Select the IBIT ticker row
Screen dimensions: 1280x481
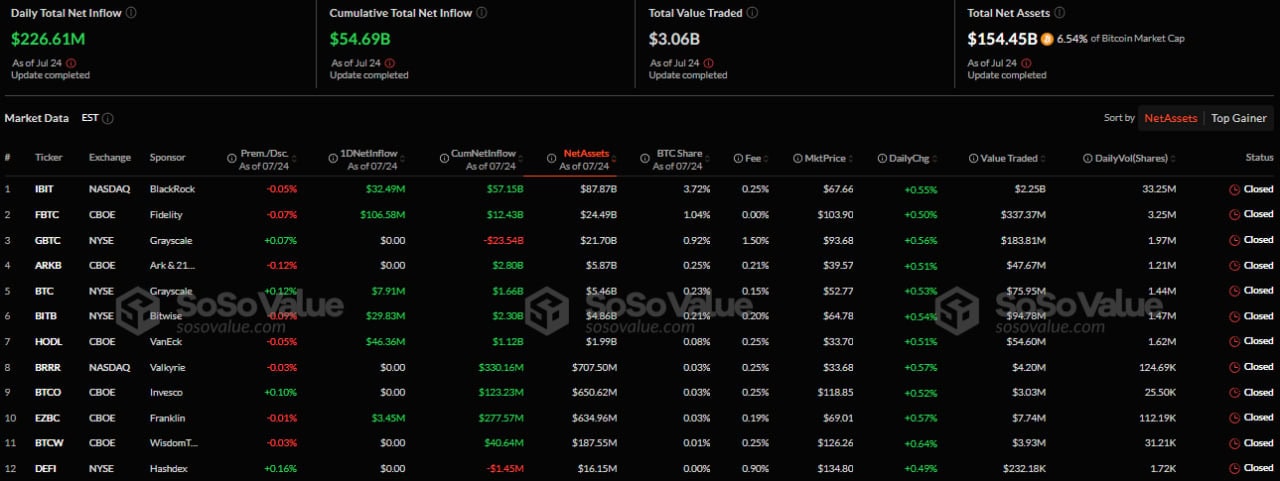(640, 189)
